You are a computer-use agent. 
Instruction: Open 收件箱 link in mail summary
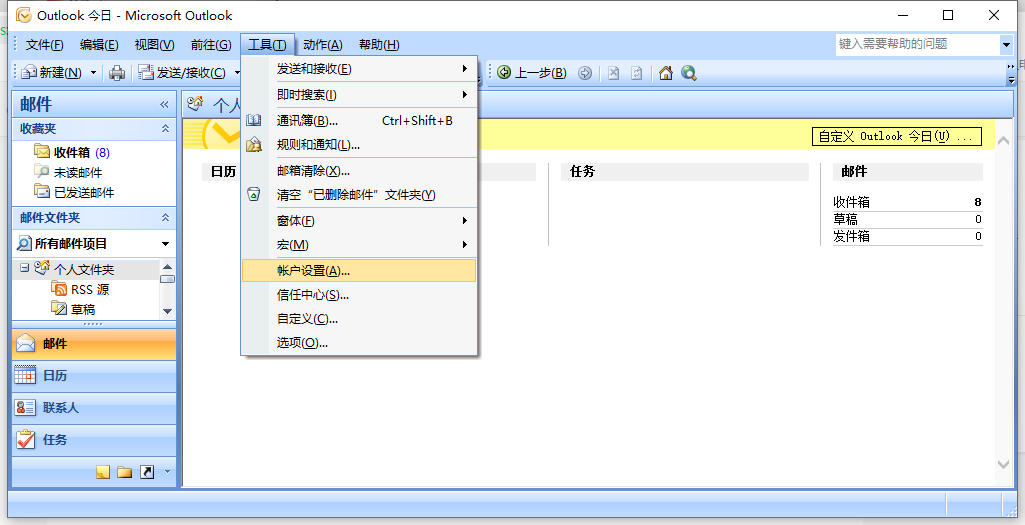click(851, 202)
